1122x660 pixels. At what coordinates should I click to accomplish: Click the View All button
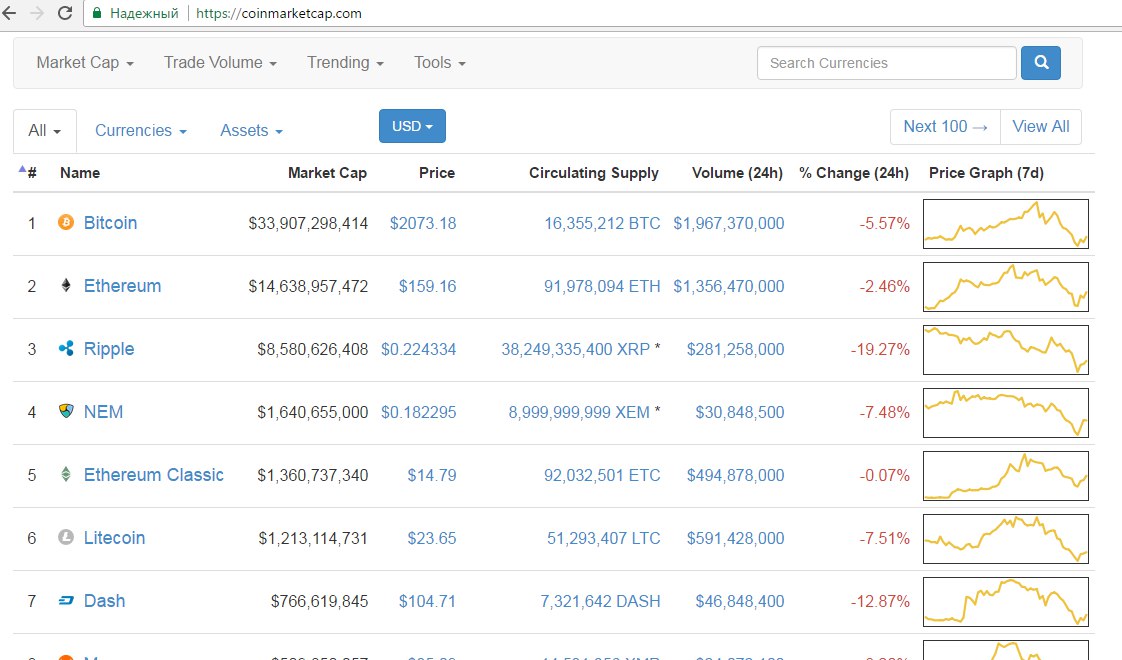(1040, 127)
